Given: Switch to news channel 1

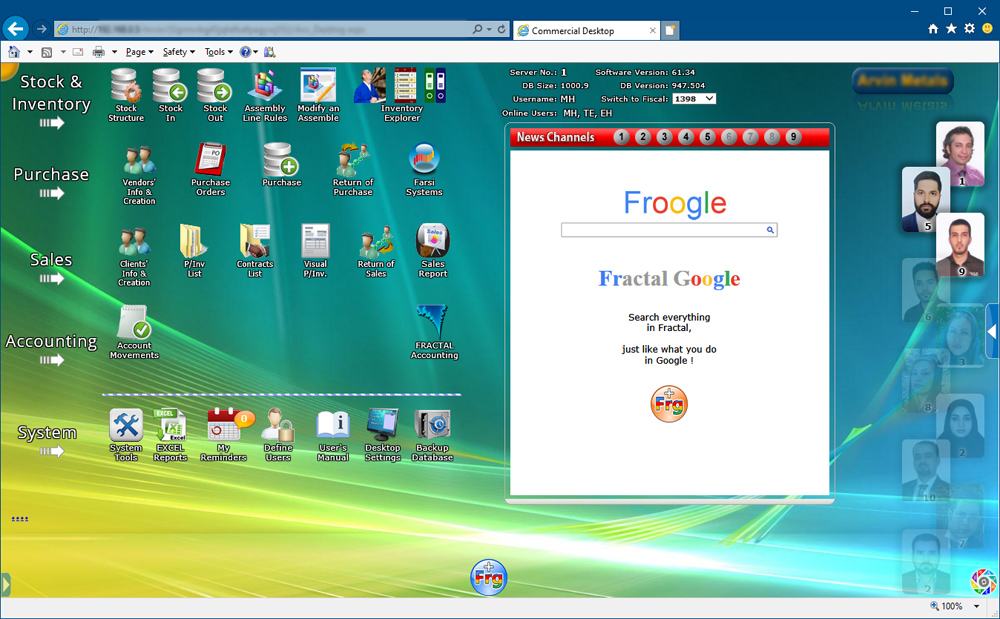Looking at the screenshot, I should pyautogui.click(x=621, y=137).
